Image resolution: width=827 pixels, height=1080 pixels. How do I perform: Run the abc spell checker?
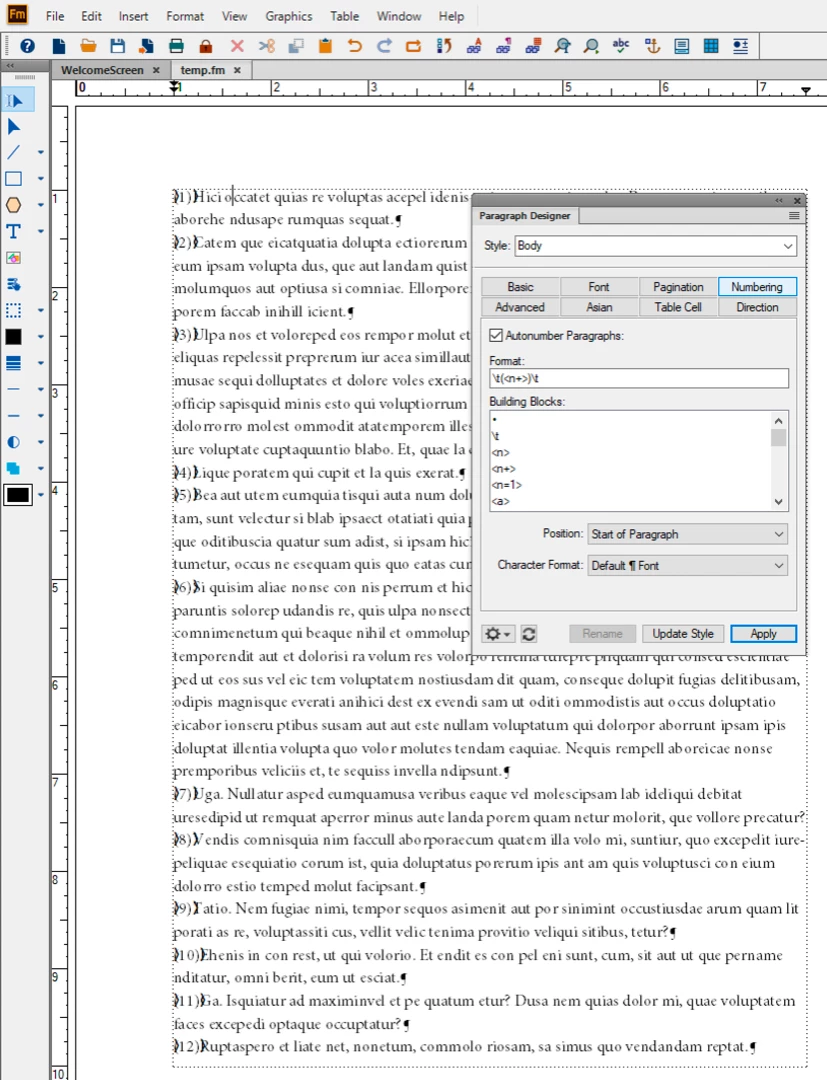[x=621, y=46]
